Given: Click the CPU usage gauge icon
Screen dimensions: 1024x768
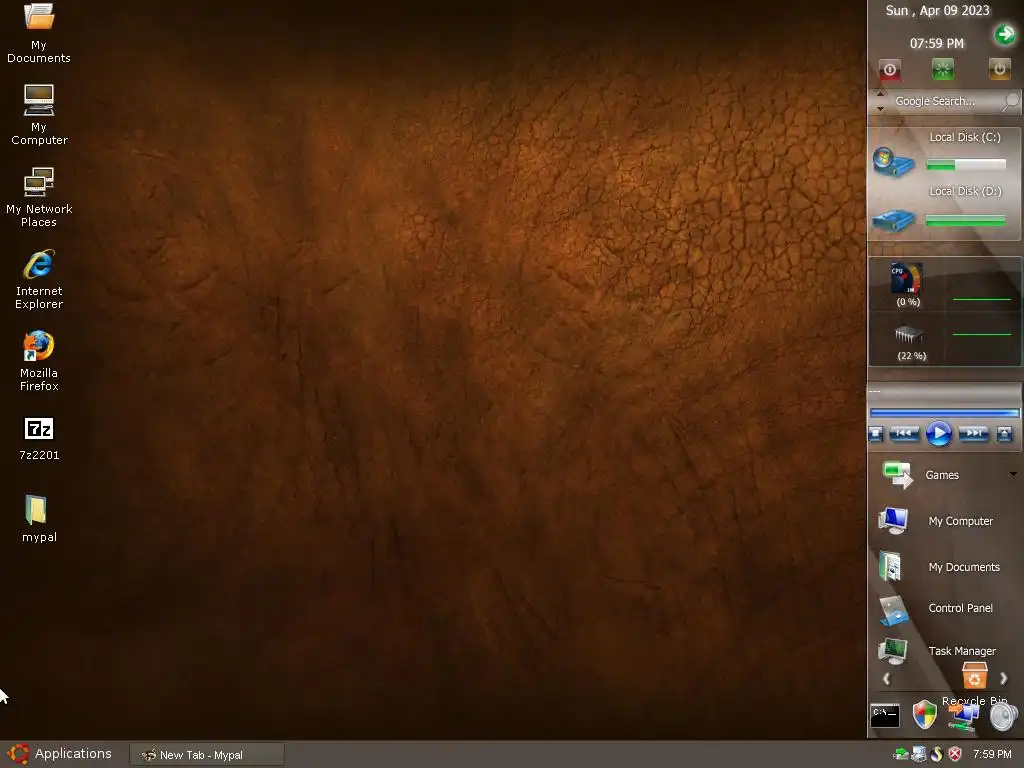Looking at the screenshot, I should click(x=906, y=278).
